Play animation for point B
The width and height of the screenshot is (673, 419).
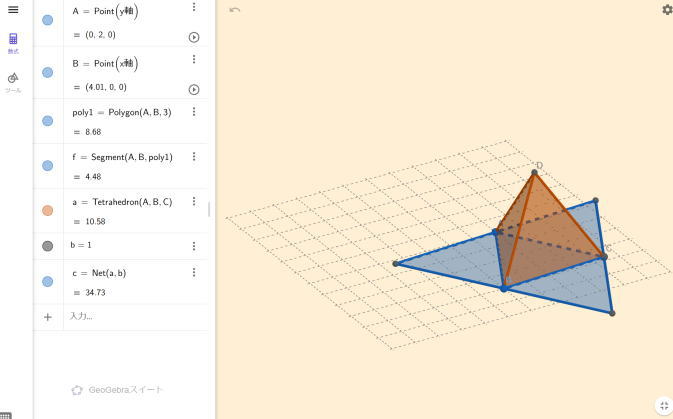[x=194, y=89]
